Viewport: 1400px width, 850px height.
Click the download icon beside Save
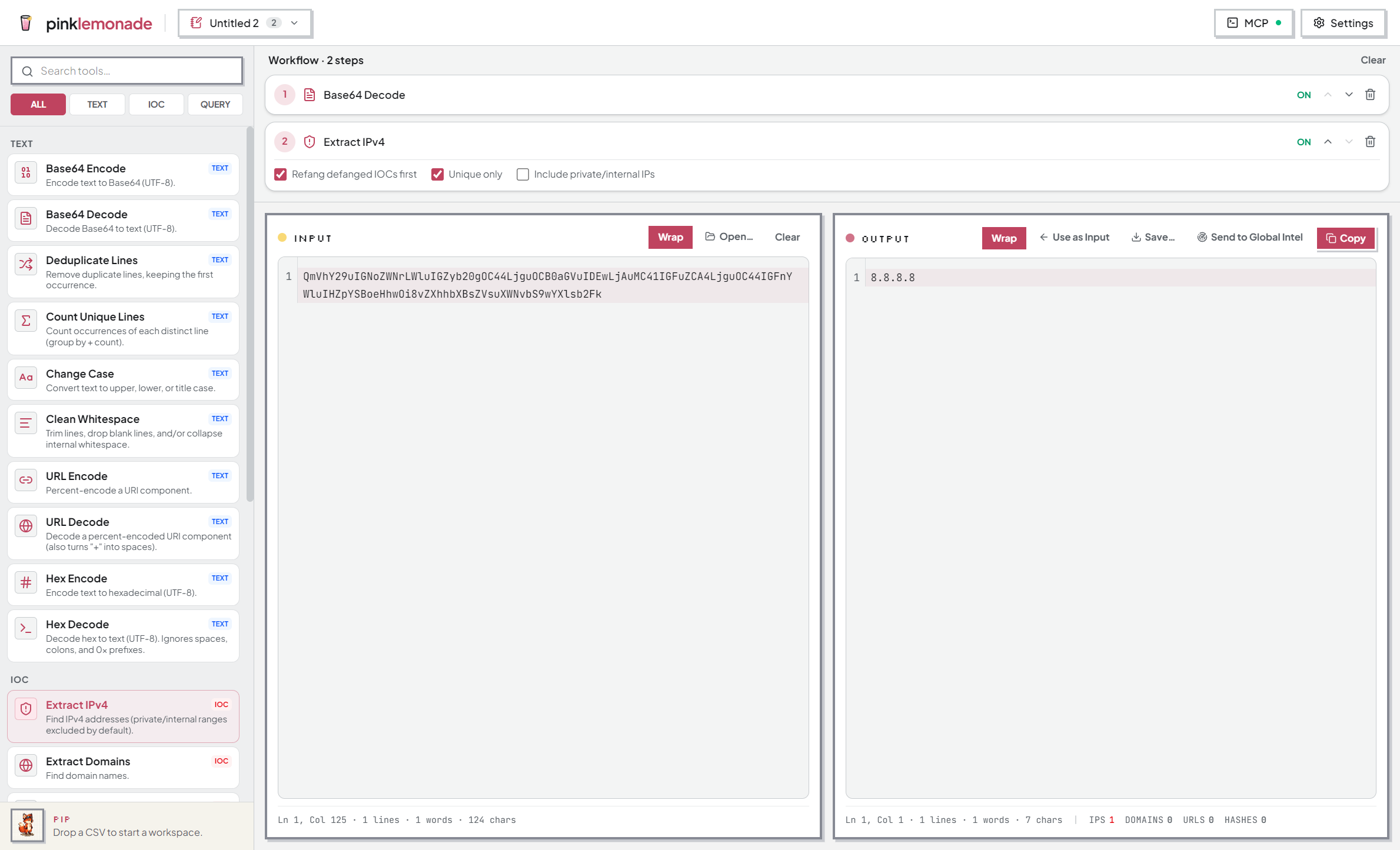coord(1136,237)
